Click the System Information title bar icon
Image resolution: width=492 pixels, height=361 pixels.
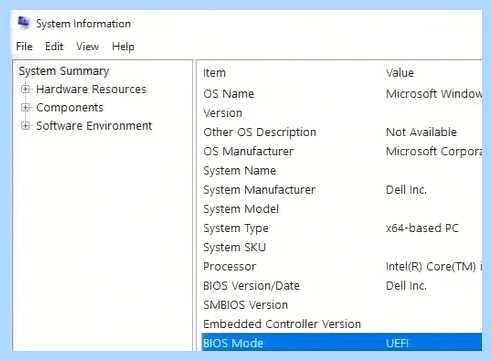pyautogui.click(x=23, y=23)
